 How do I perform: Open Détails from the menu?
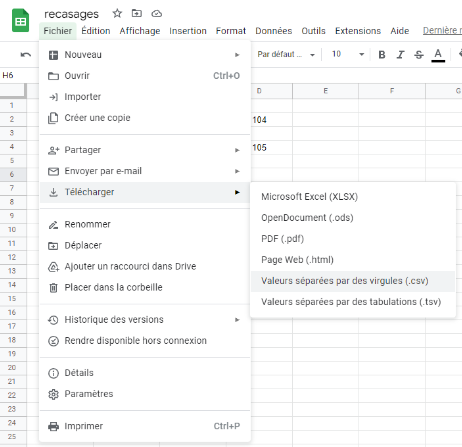(145, 373)
